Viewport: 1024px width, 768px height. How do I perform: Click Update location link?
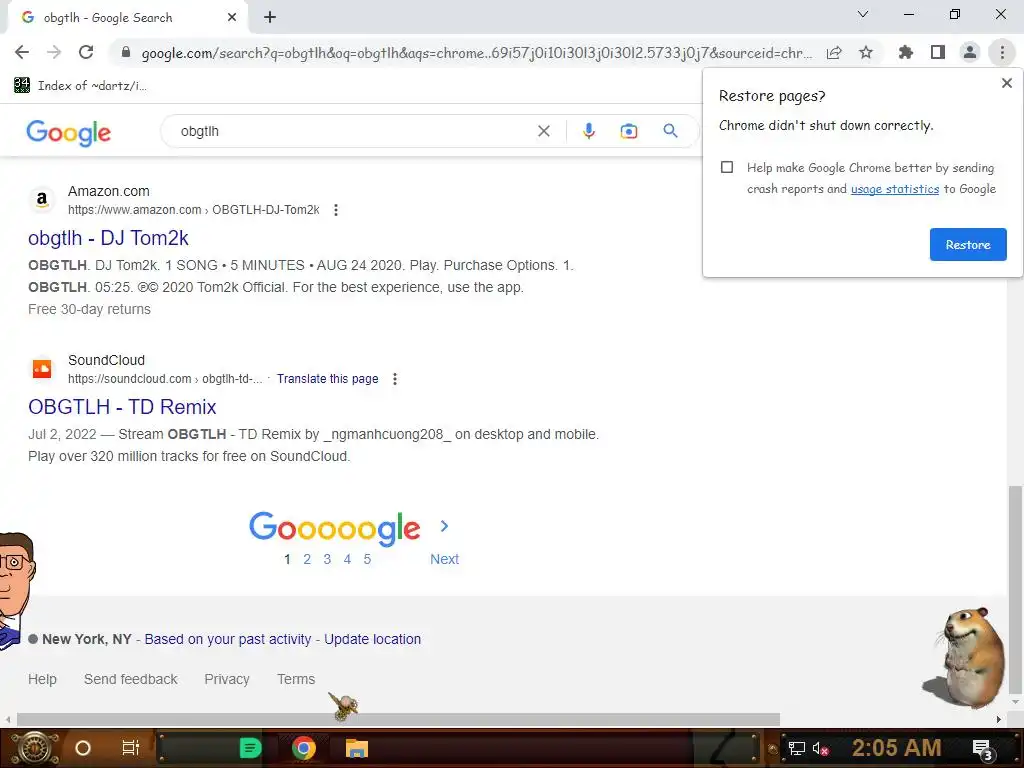[x=372, y=639]
